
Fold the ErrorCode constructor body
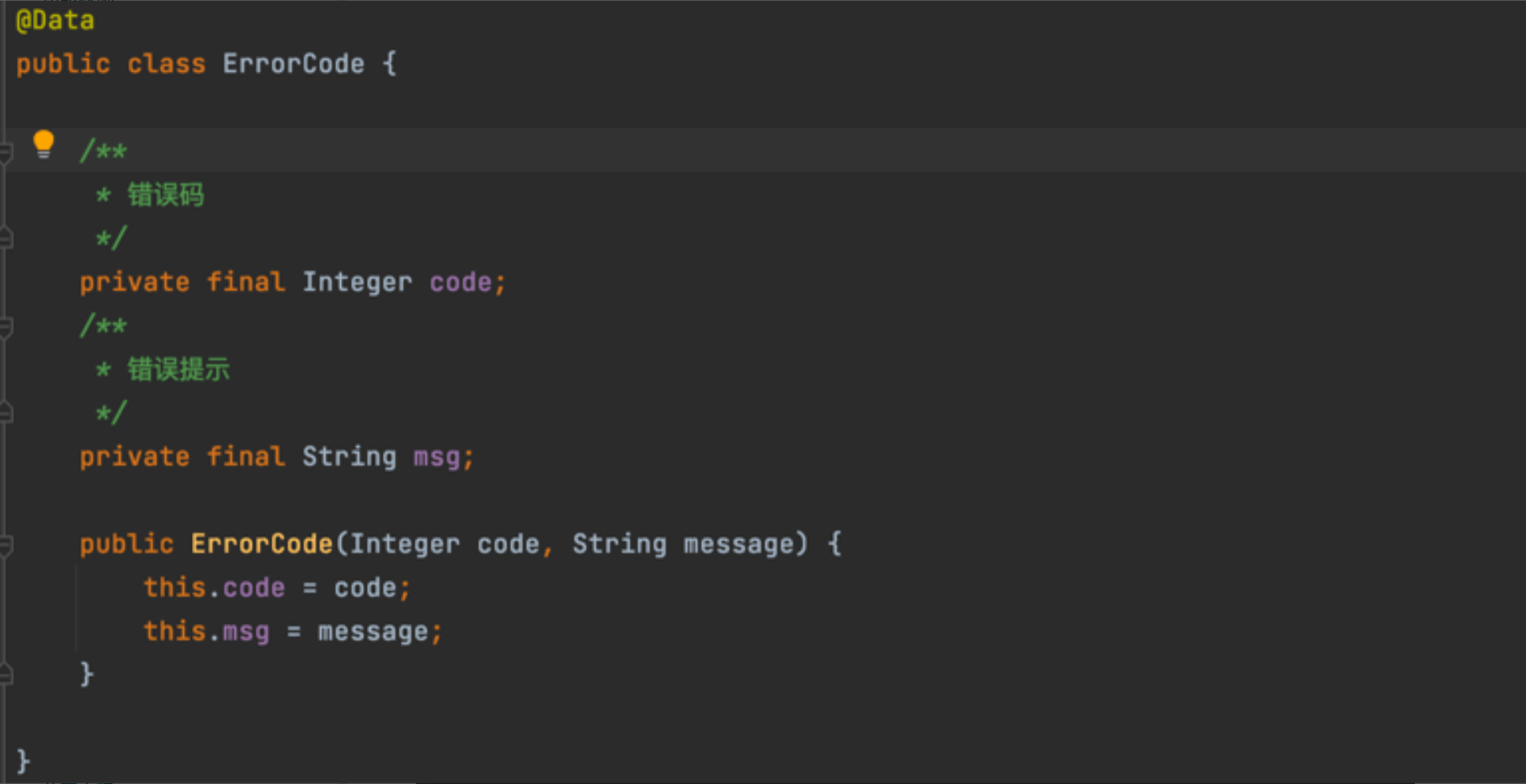6,545
